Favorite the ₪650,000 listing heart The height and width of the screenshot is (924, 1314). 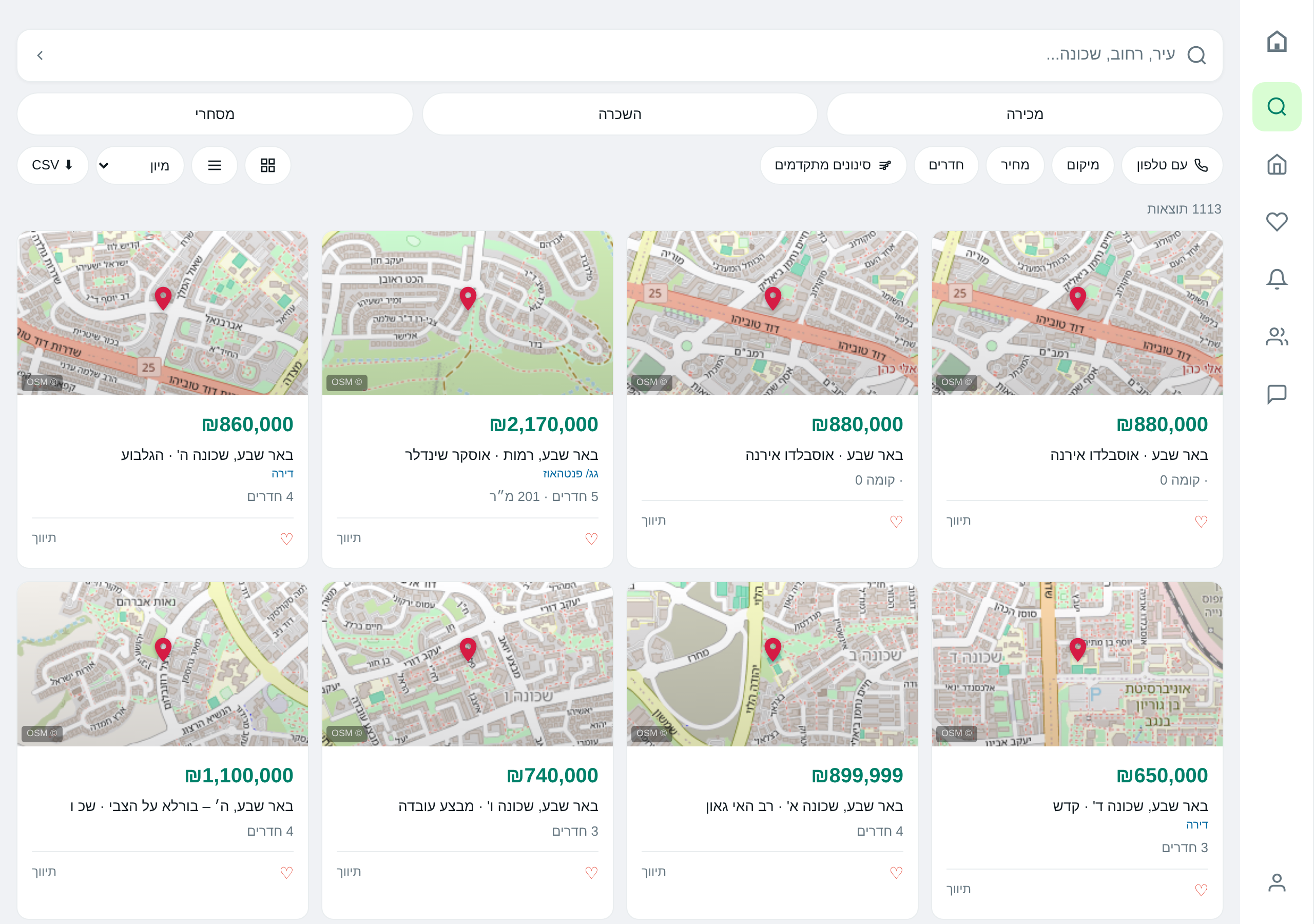(x=1201, y=890)
